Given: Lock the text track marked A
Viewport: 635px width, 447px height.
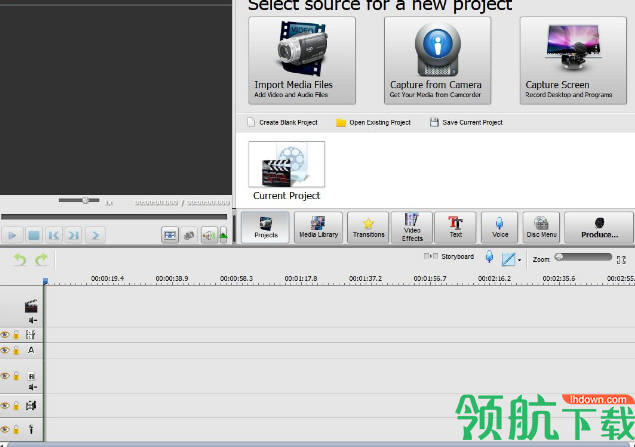Looking at the screenshot, I should point(16,350).
